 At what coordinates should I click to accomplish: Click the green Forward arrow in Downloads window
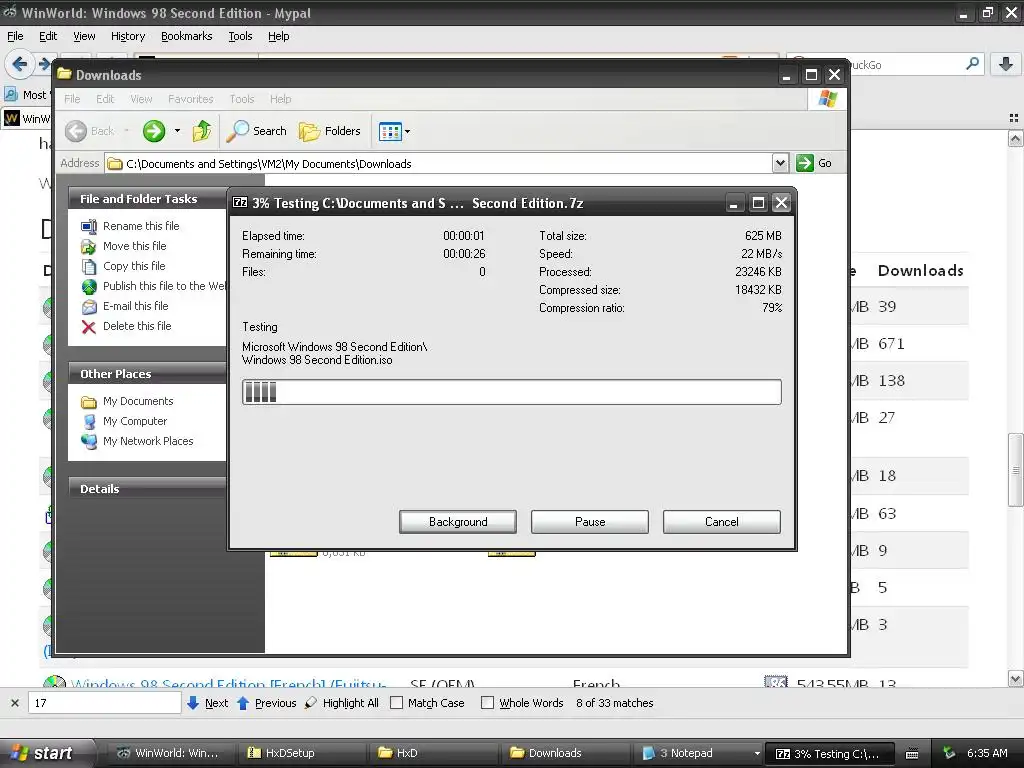tap(154, 131)
